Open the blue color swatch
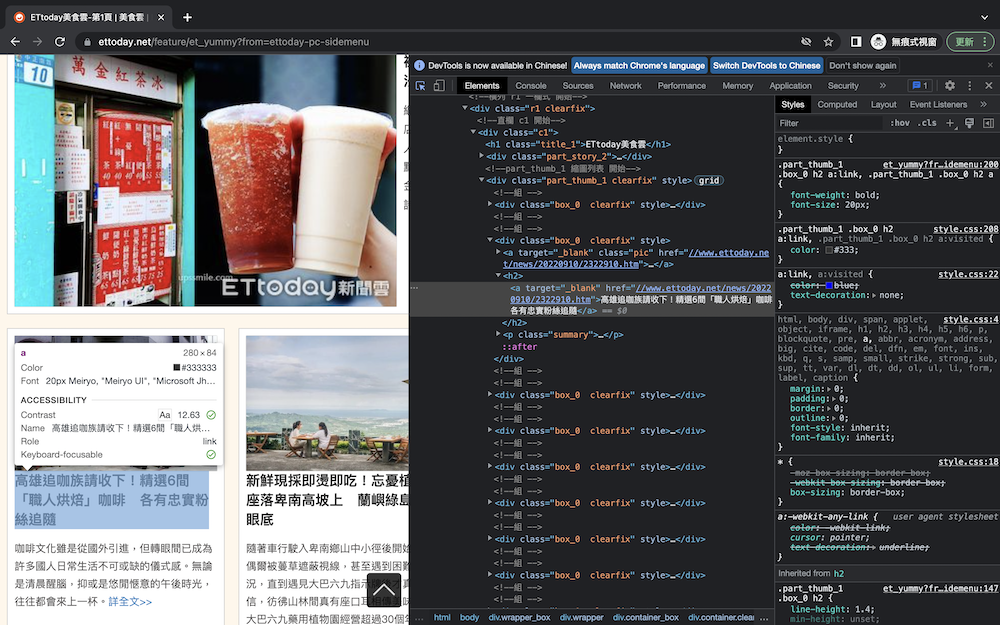Screen dimensions: 1000x625 click(828, 285)
